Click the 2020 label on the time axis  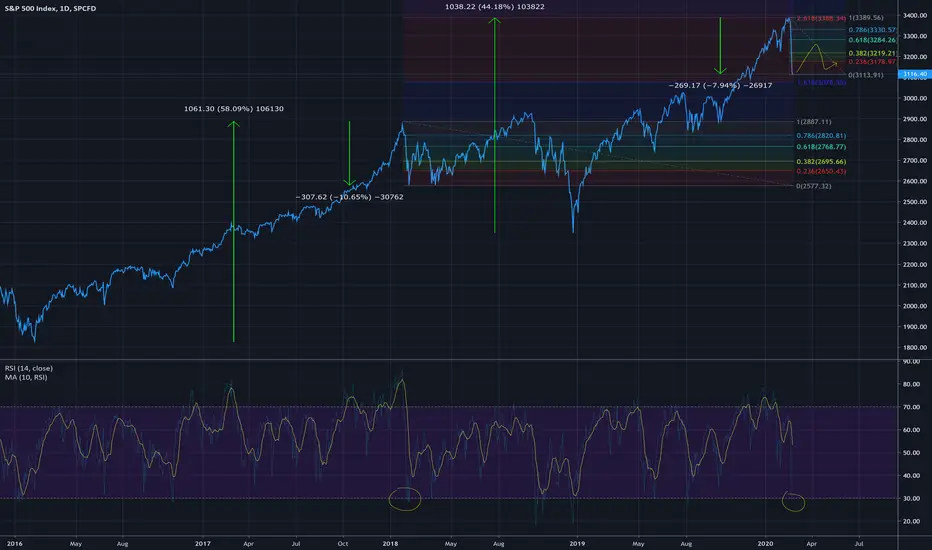tap(765, 544)
